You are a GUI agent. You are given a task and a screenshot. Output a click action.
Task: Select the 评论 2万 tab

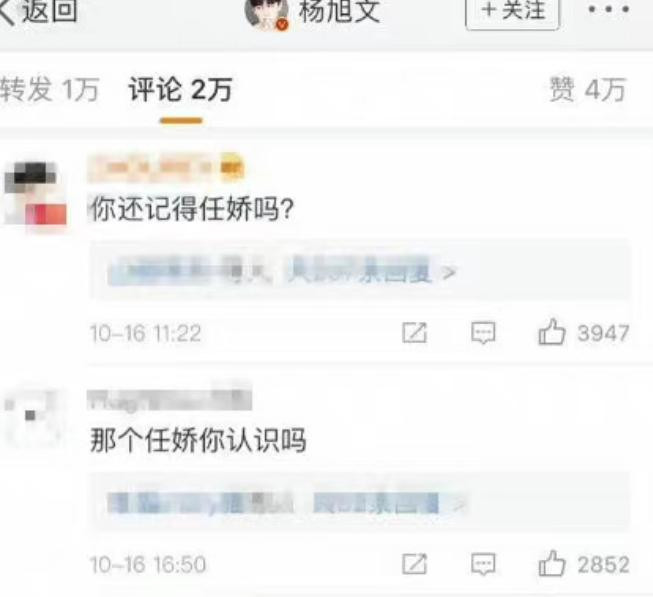coord(181,90)
